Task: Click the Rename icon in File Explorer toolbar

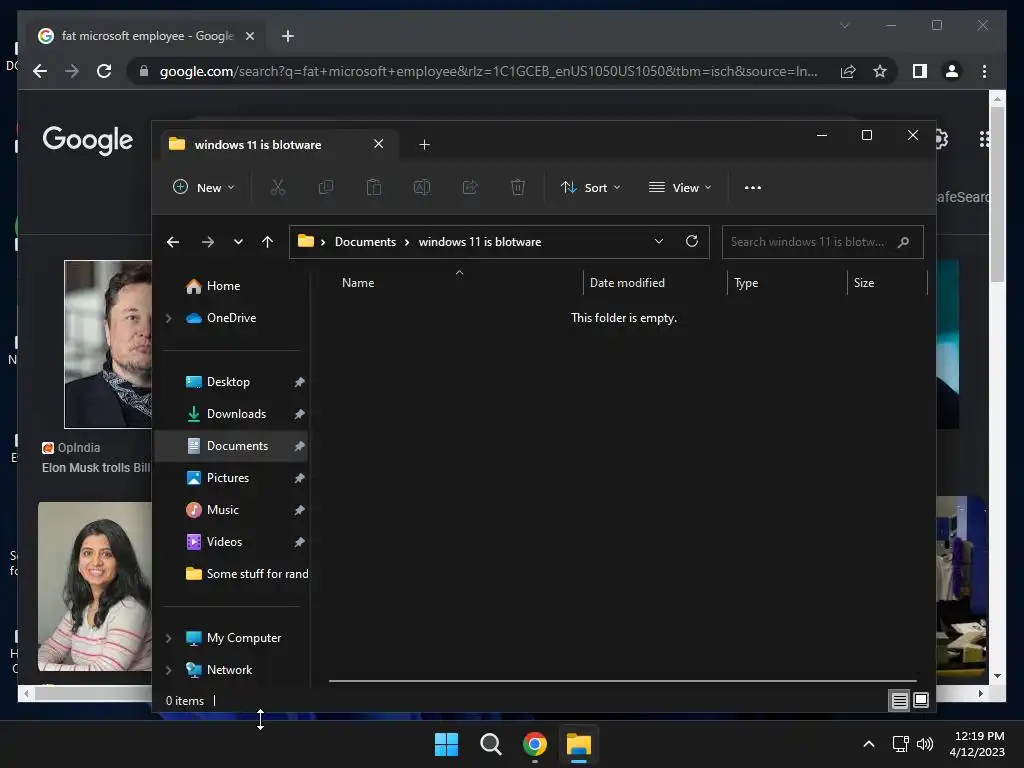Action: coord(422,187)
